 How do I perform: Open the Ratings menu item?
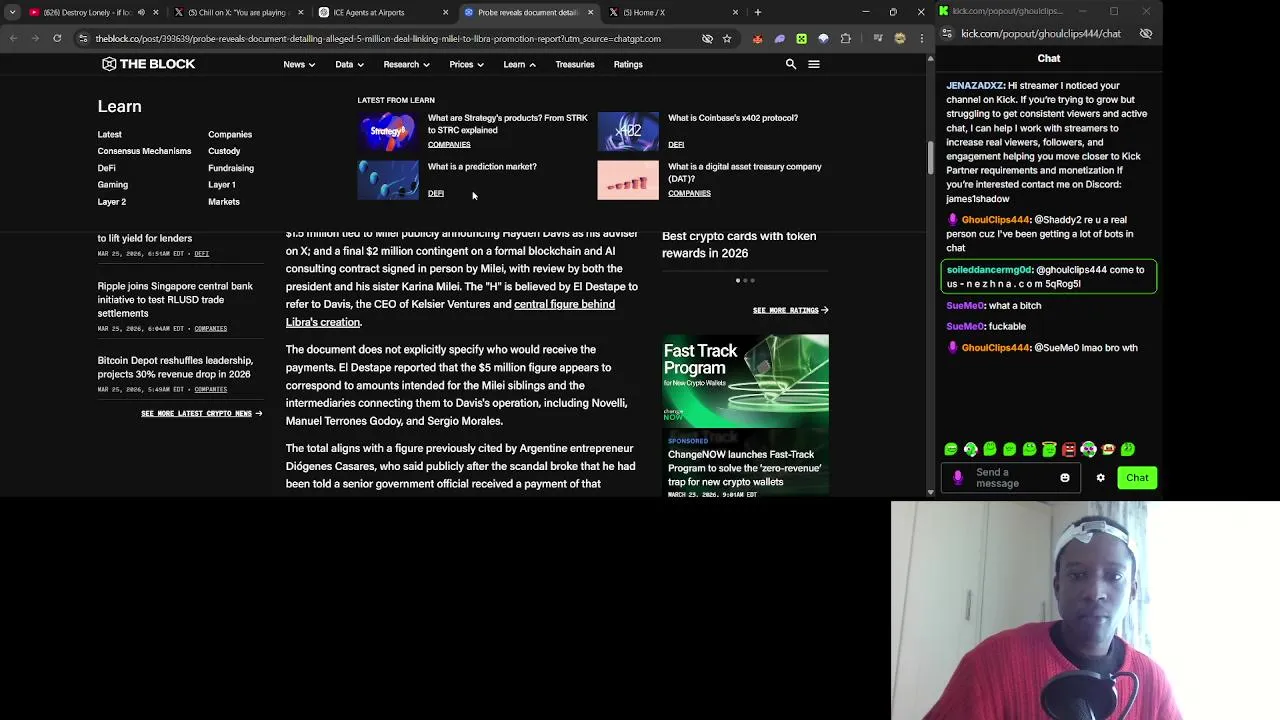pyautogui.click(x=628, y=64)
